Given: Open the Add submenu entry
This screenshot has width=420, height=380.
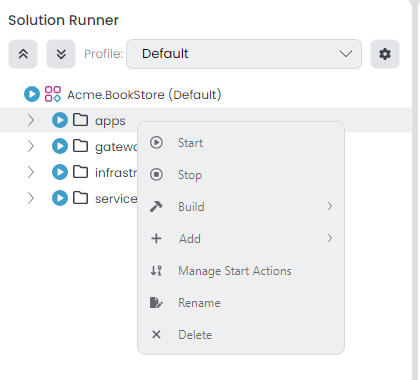Looking at the screenshot, I should coord(241,239).
